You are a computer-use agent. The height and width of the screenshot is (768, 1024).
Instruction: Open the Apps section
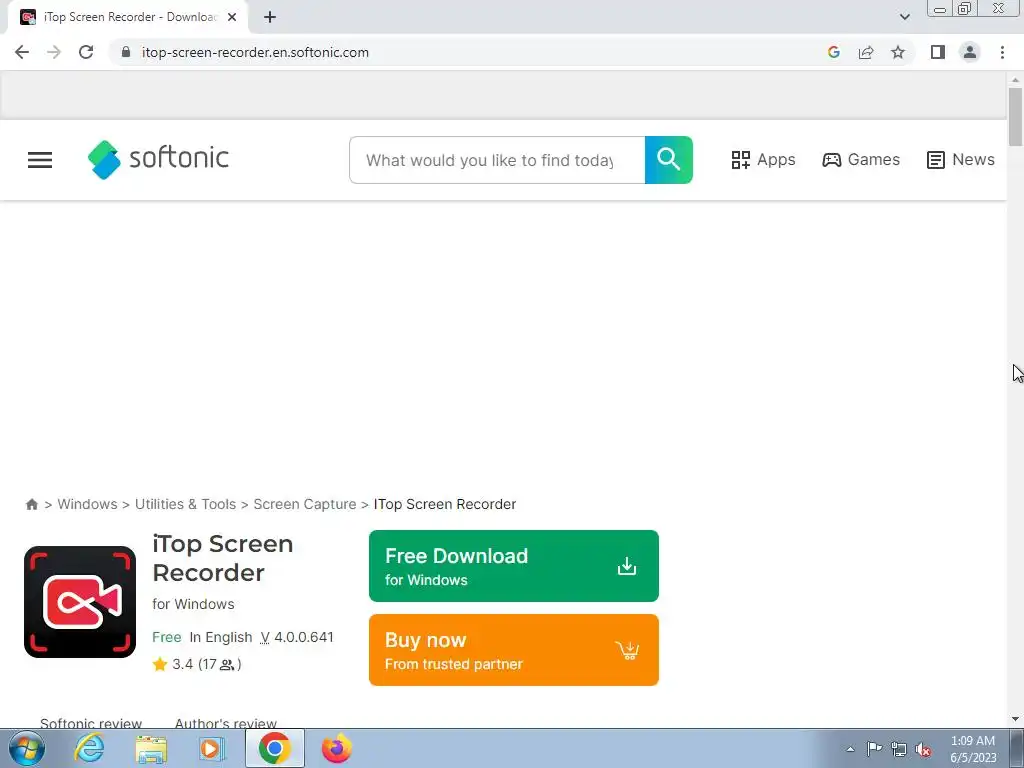763,159
